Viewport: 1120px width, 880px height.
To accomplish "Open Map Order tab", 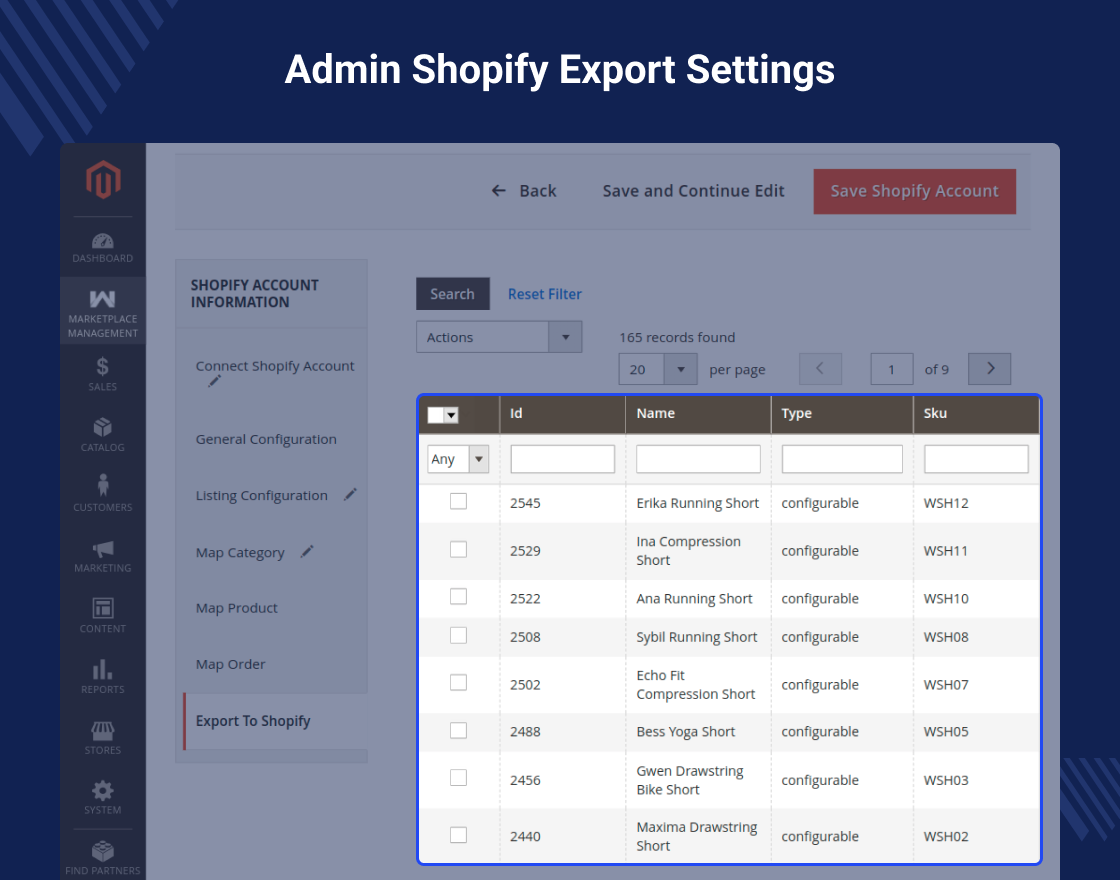I will pos(230,664).
